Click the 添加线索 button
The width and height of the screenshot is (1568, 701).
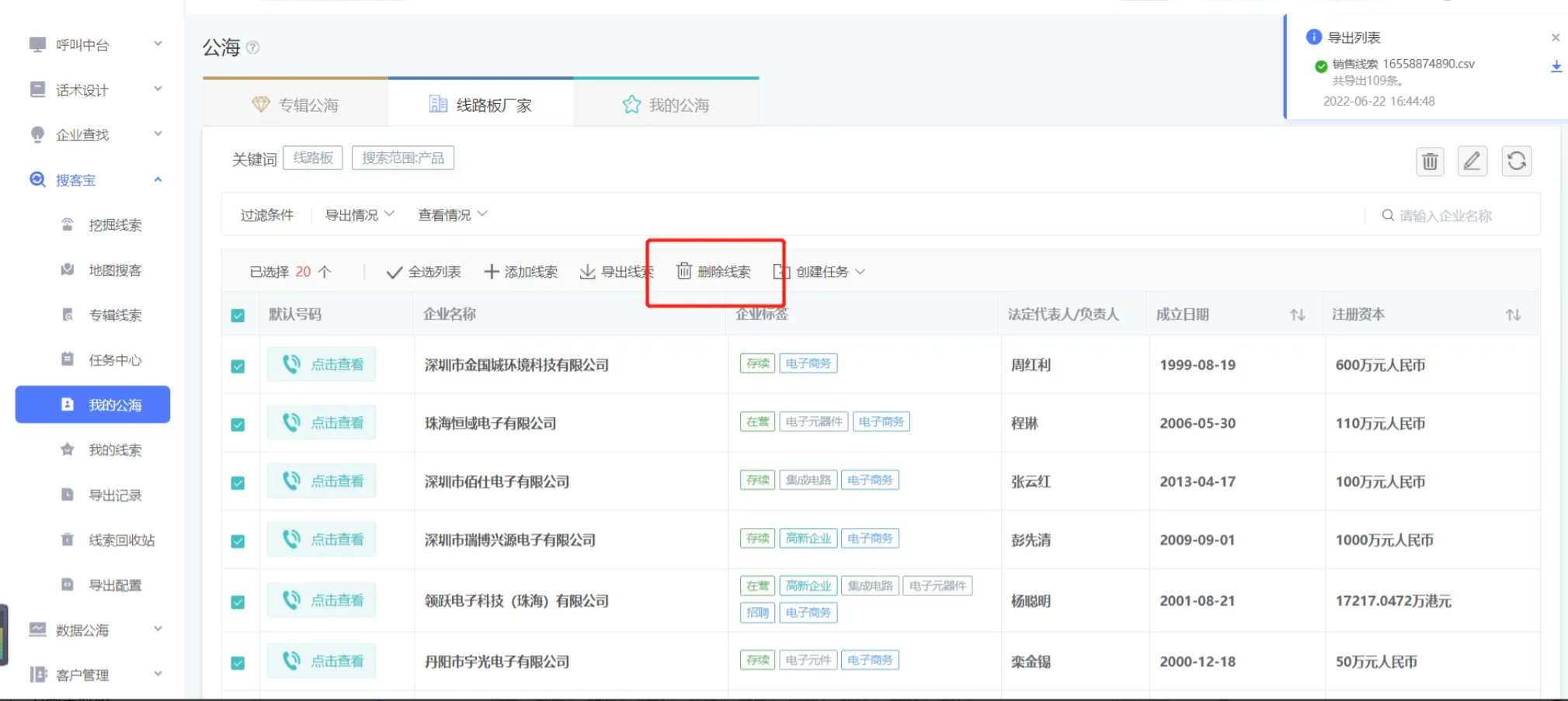[520, 272]
